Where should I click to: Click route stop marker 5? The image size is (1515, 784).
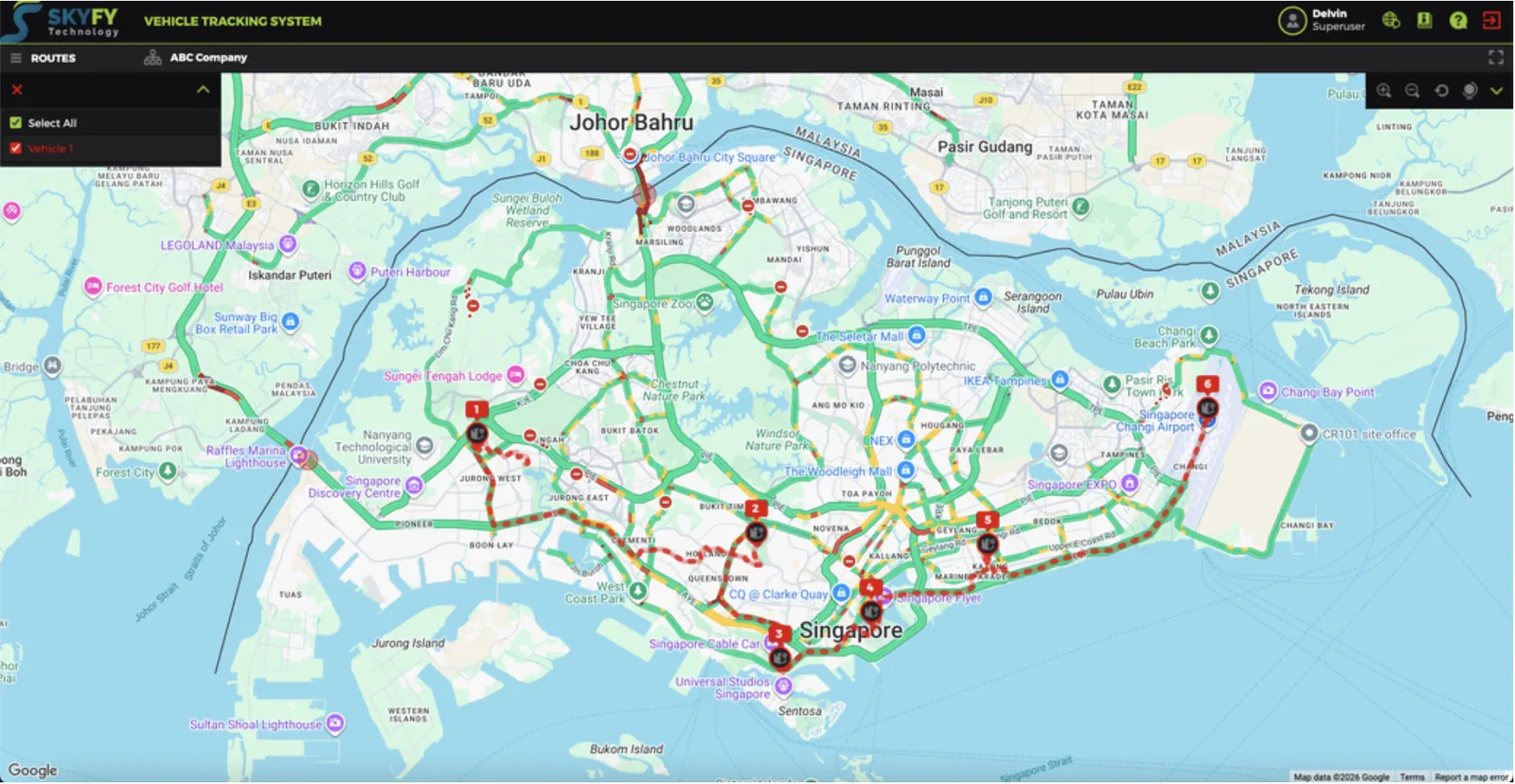tap(988, 533)
